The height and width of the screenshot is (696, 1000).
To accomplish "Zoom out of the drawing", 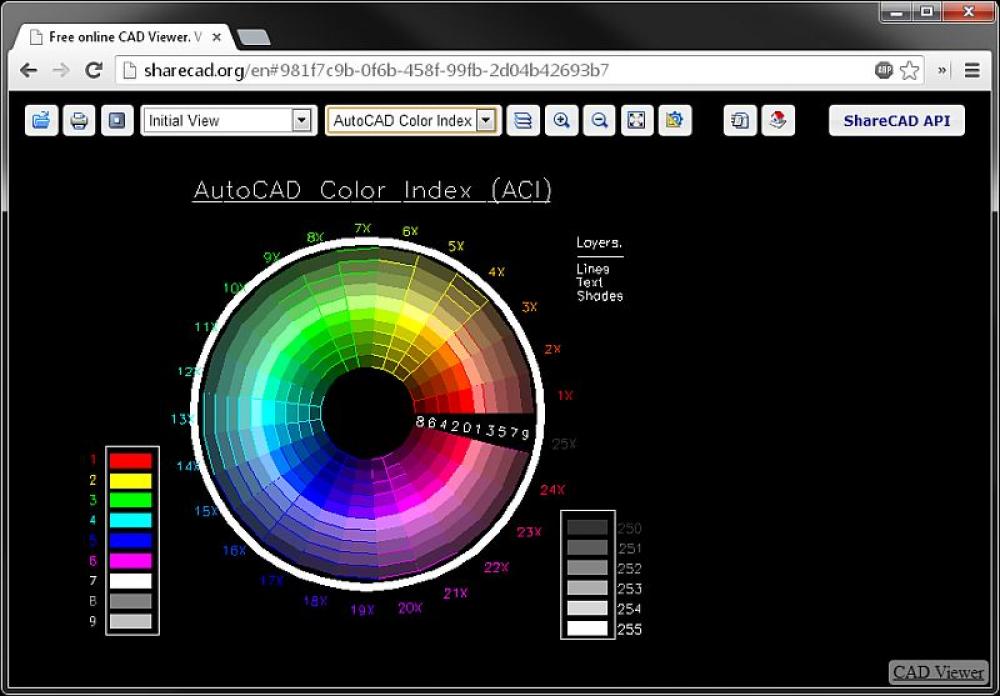I will 599,120.
